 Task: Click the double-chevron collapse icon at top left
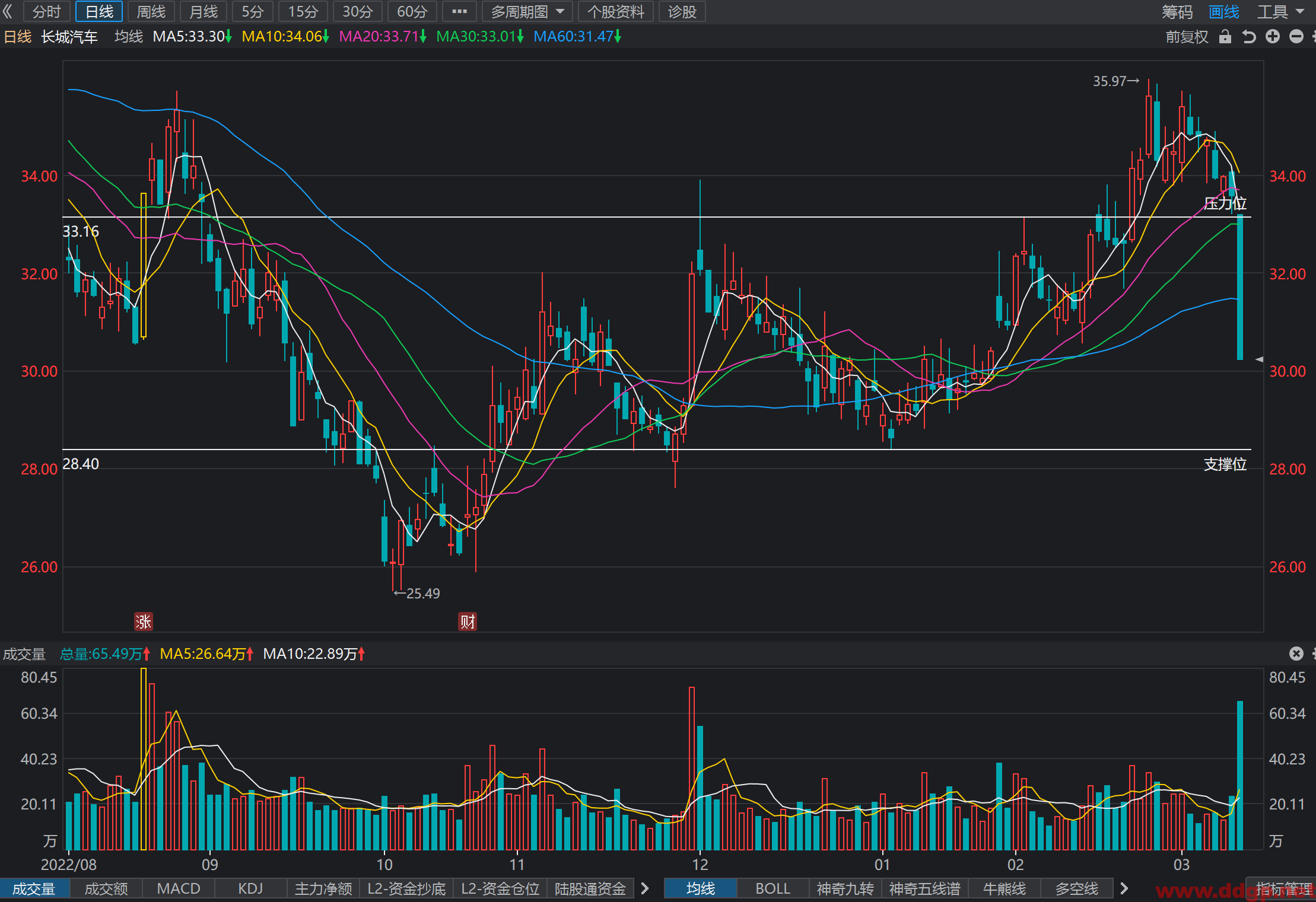(8, 11)
